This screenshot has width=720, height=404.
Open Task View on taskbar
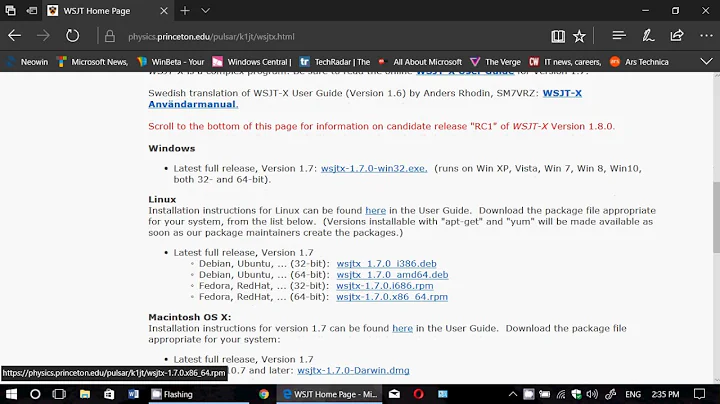click(59, 394)
